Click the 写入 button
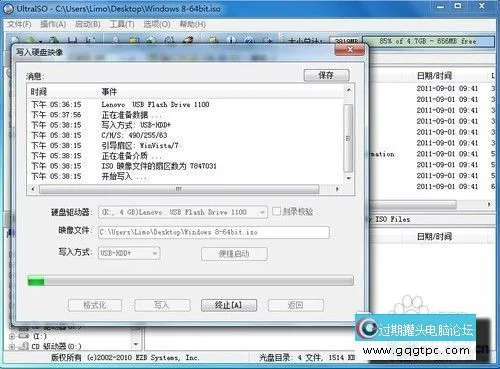The image size is (500, 369). coord(162,305)
